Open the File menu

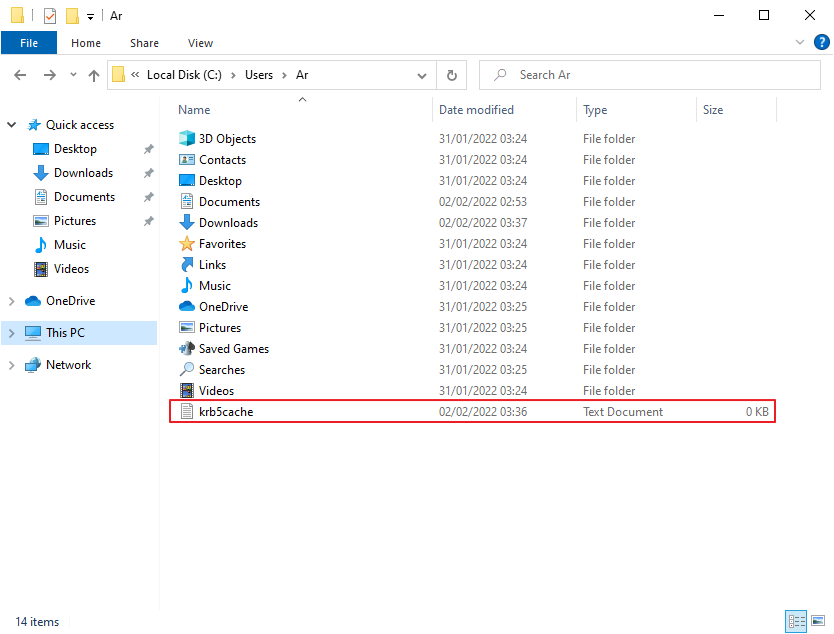pos(29,43)
